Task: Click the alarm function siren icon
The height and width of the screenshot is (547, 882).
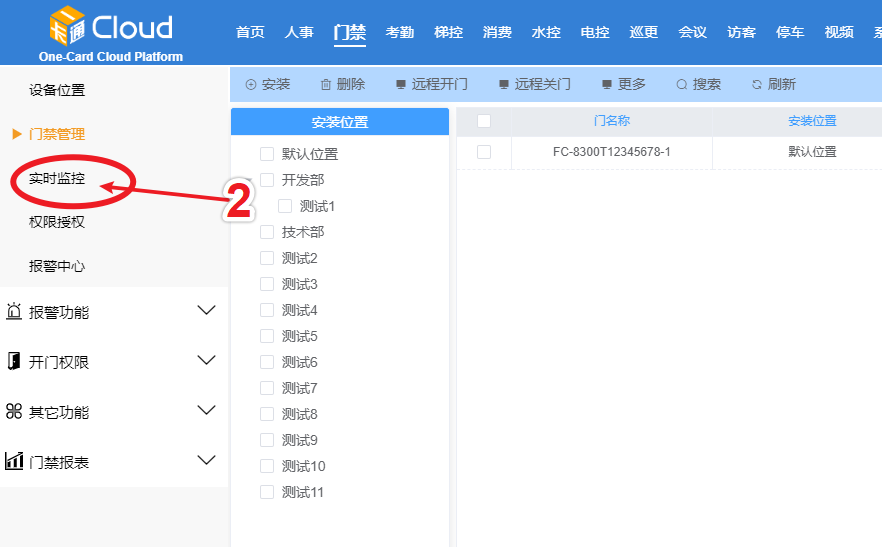Action: click(14, 312)
